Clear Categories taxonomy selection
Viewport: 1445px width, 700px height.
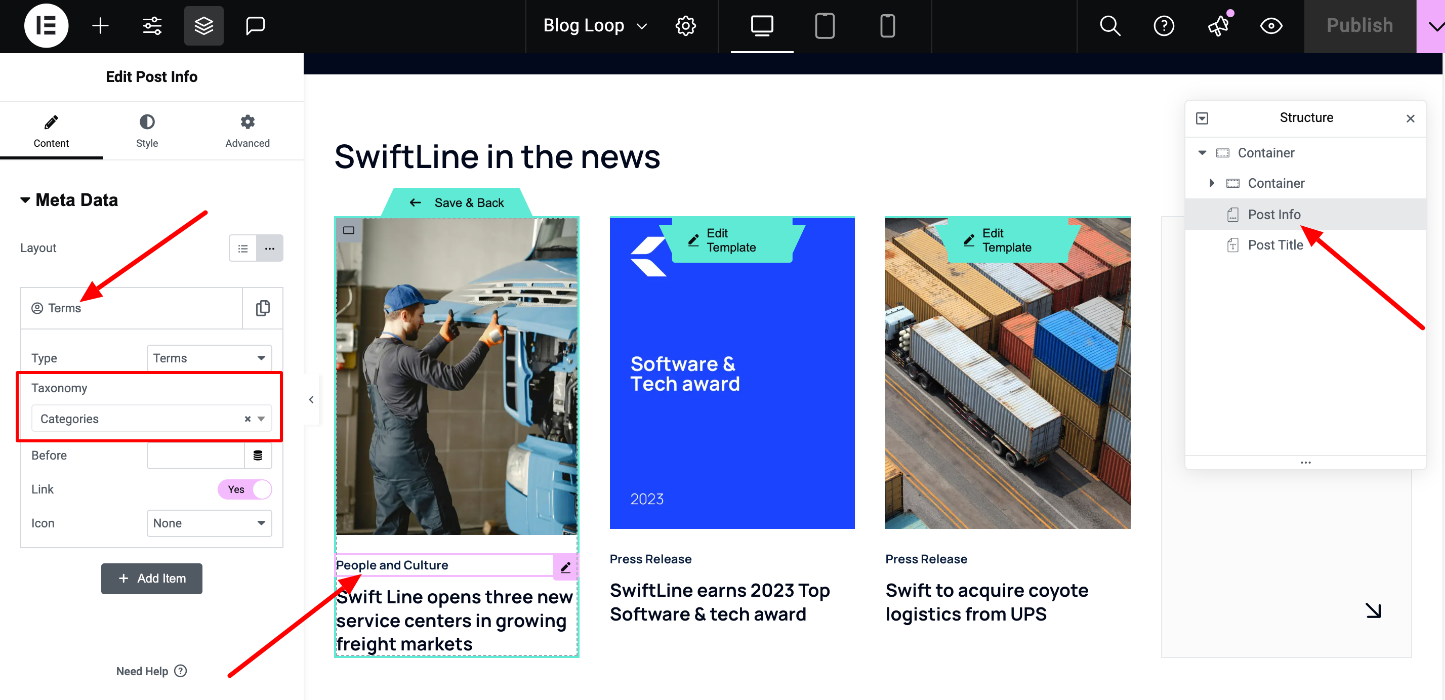tap(247, 419)
